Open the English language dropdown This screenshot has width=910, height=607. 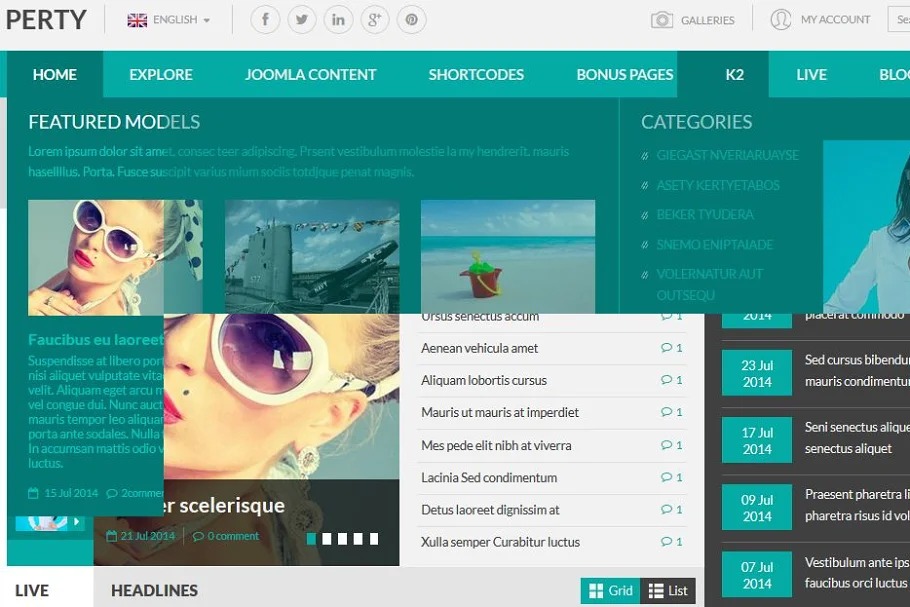tap(169, 20)
